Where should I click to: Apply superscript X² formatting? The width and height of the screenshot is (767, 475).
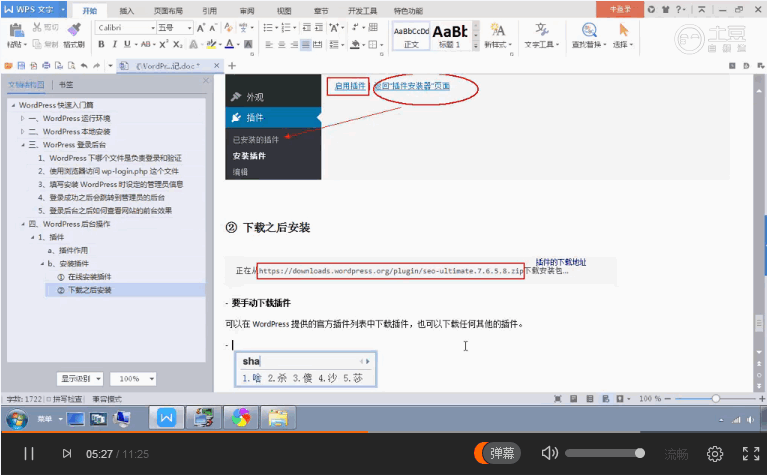163,44
